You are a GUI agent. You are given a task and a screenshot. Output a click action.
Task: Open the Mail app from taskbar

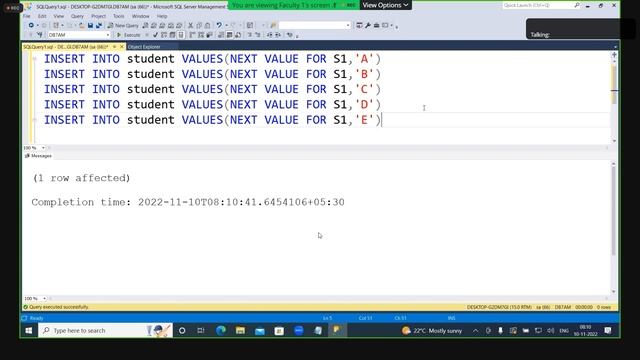coord(260,330)
